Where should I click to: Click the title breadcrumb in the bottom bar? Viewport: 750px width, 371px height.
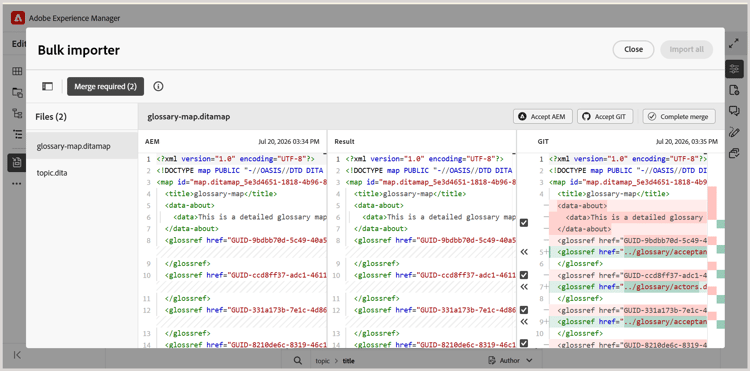click(x=349, y=361)
